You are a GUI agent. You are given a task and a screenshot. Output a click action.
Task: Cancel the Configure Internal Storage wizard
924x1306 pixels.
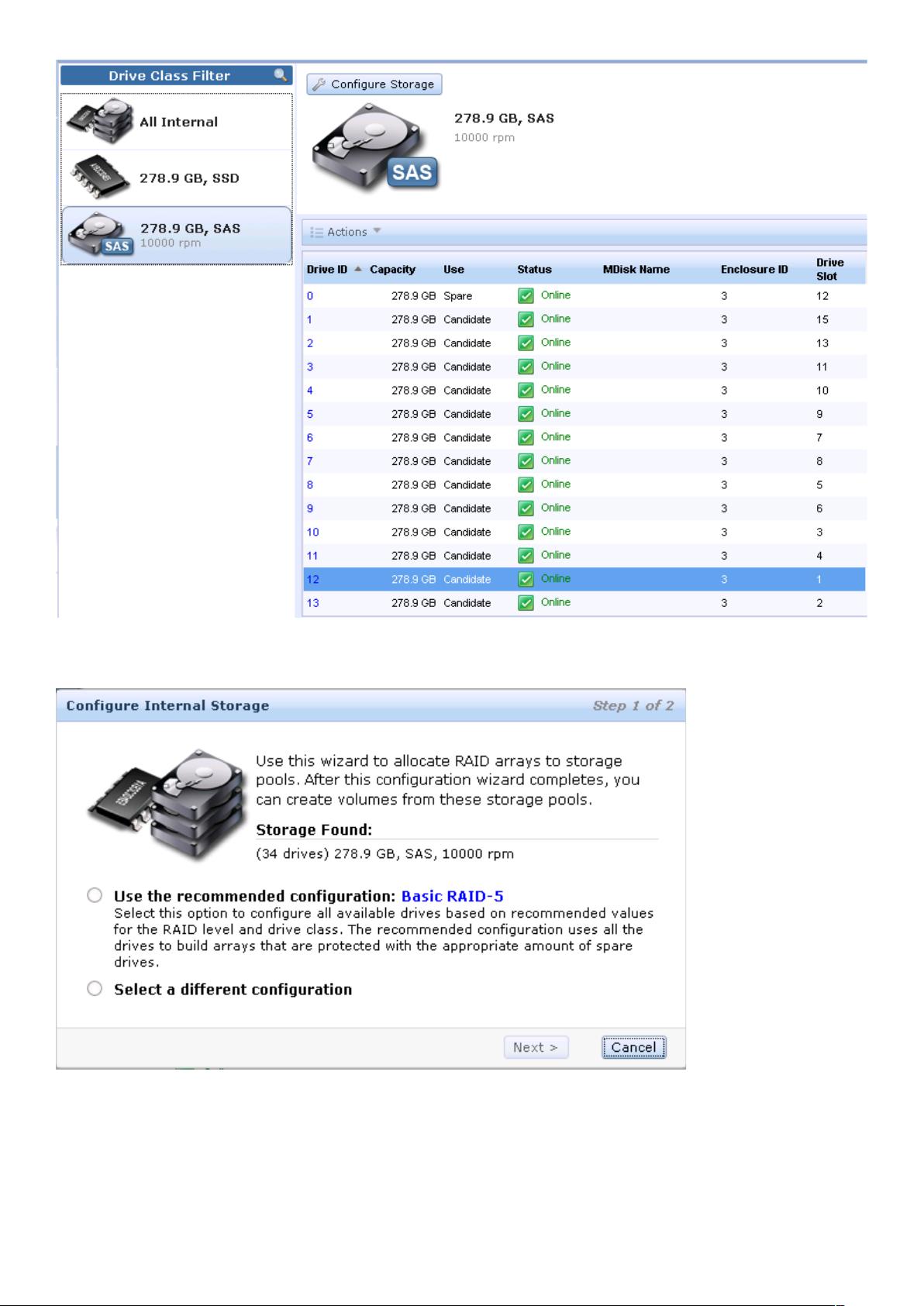pyautogui.click(x=633, y=1047)
